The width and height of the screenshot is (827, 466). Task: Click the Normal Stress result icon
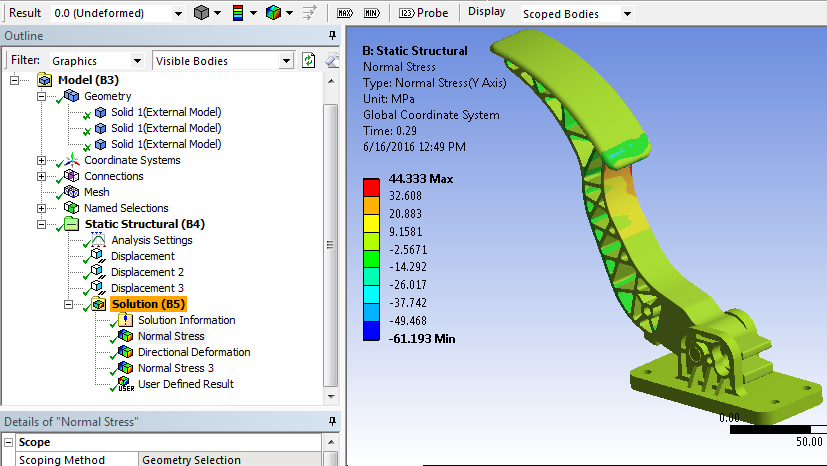[125, 336]
